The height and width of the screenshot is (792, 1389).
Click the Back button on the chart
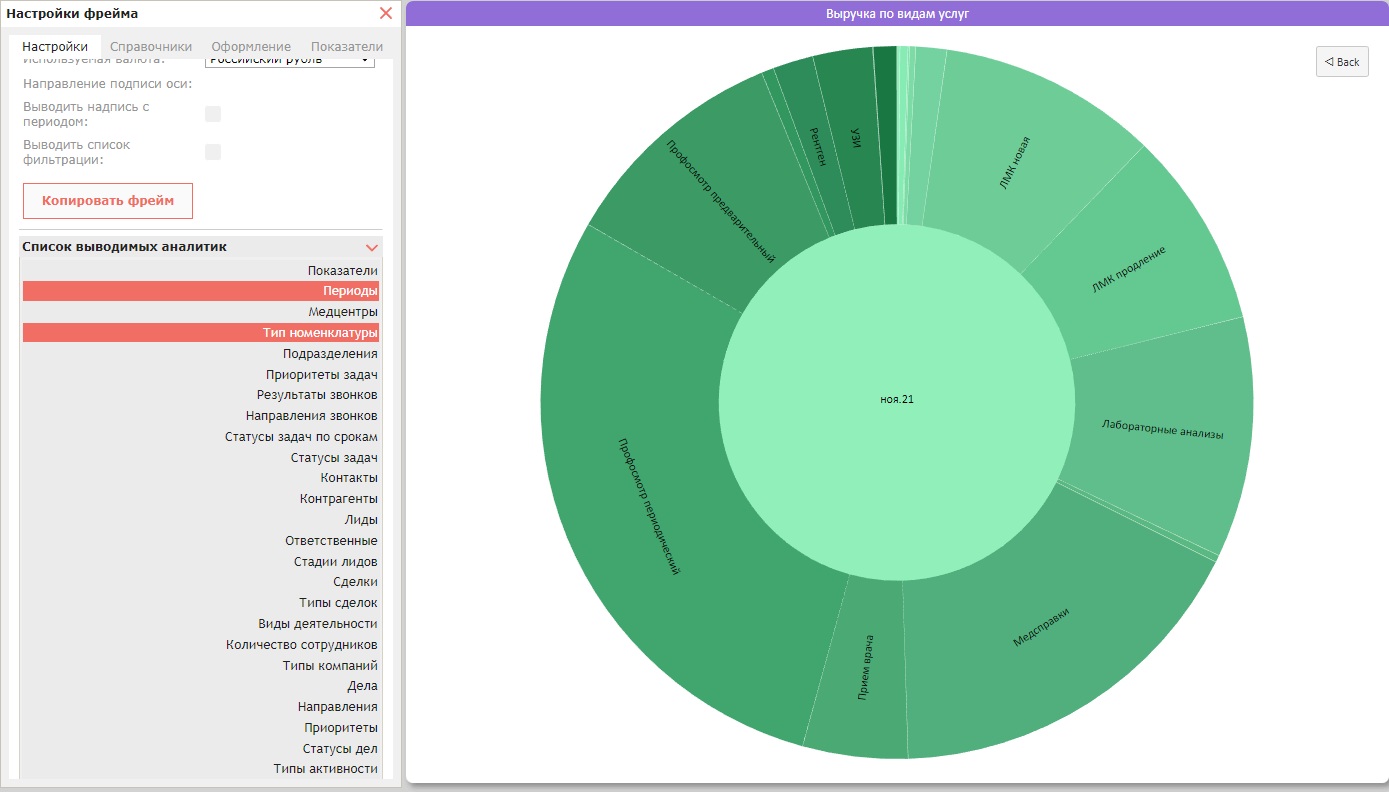[x=1342, y=62]
